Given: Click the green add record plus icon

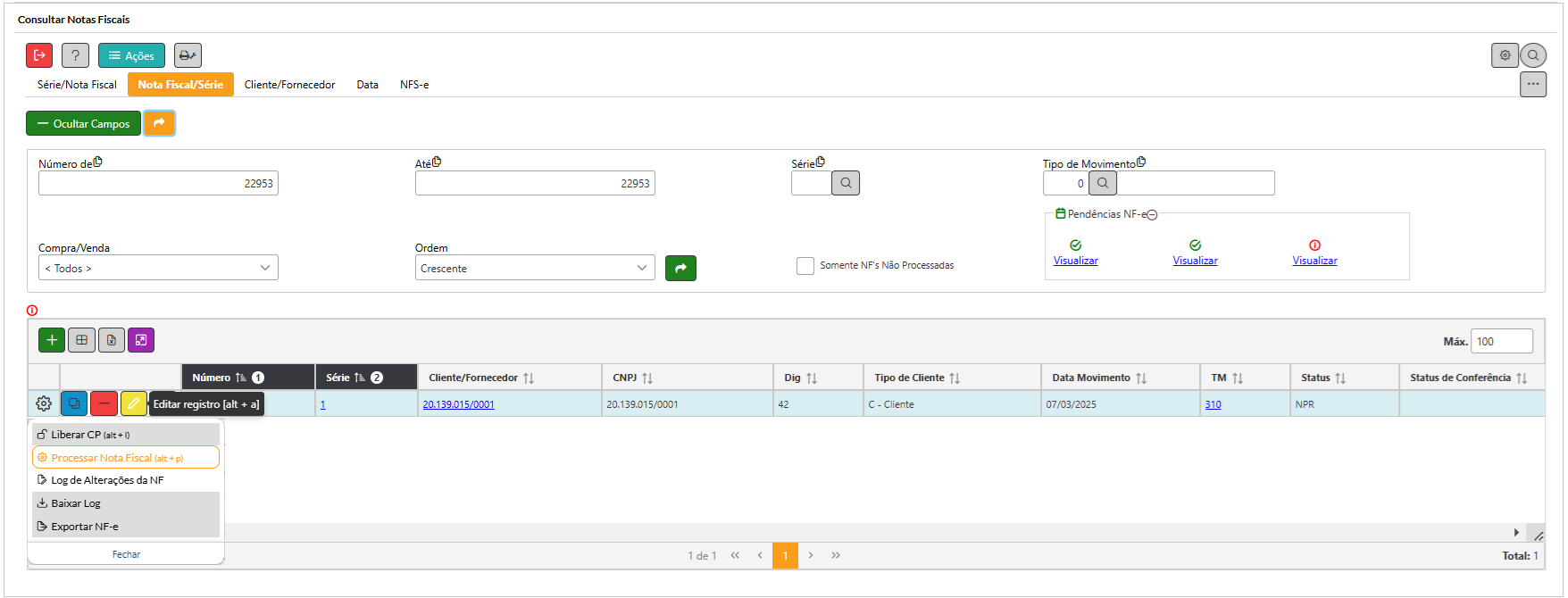Looking at the screenshot, I should pyautogui.click(x=52, y=340).
